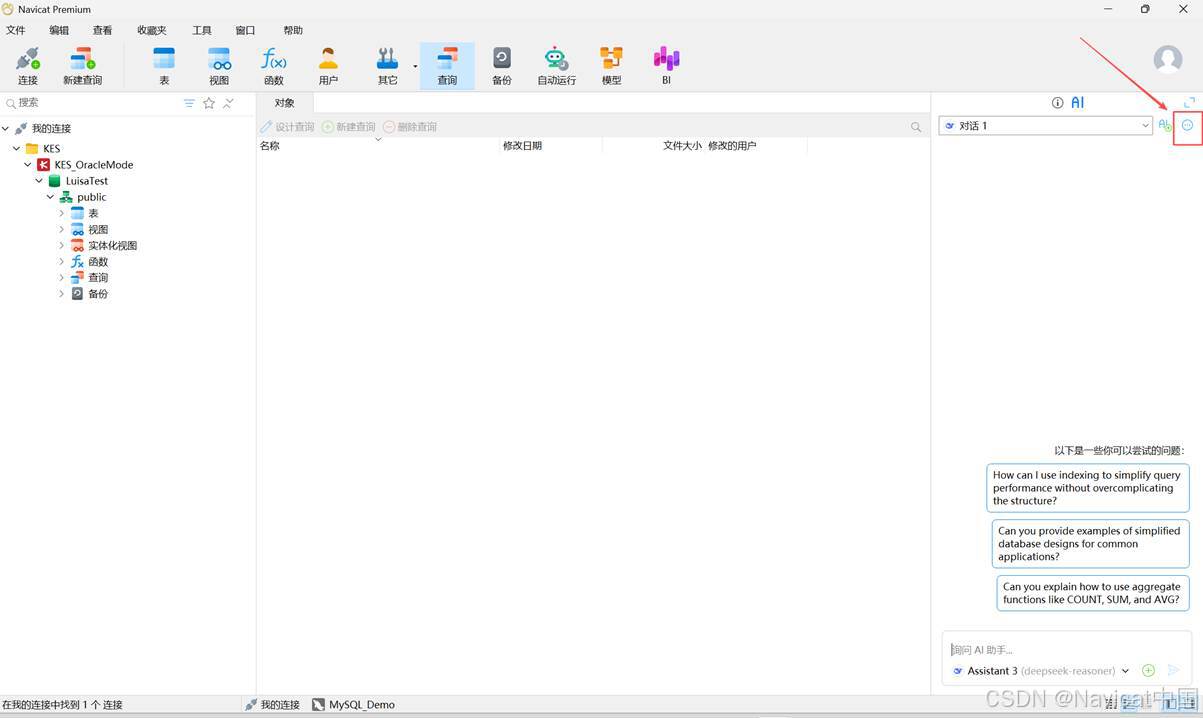This screenshot has width=1203, height=718.
Task: Open the 函数 functions toolbar icon
Action: (273, 66)
